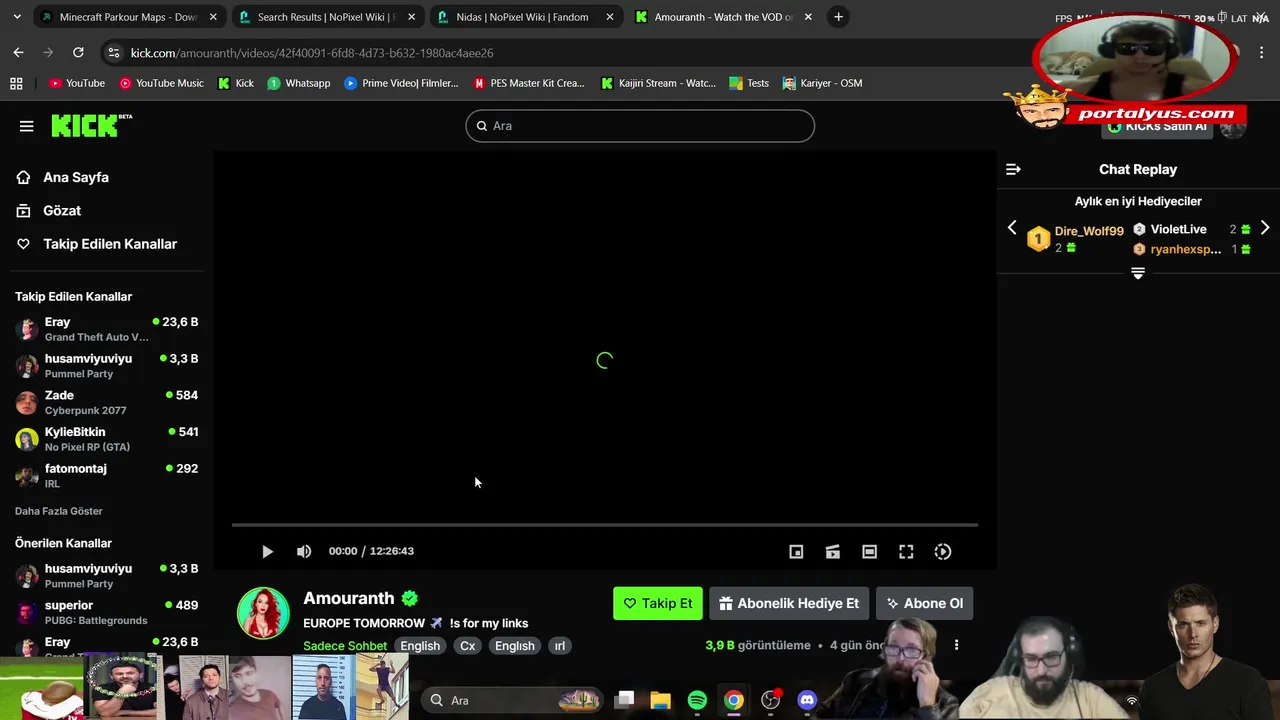Open the Prime Video bookmark
1280x720 pixels.
coord(400,83)
